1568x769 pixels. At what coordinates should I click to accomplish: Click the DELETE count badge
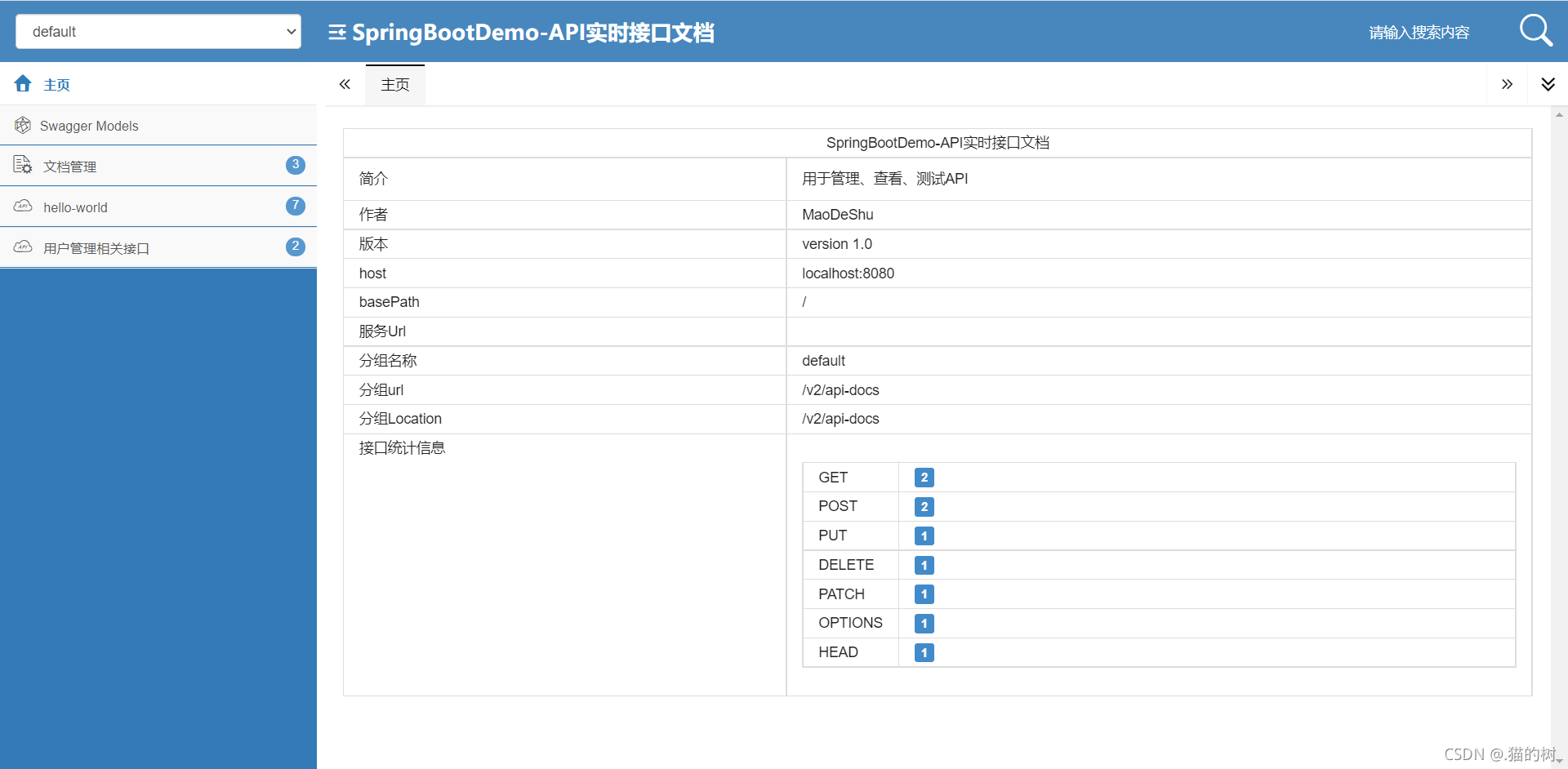pos(924,565)
